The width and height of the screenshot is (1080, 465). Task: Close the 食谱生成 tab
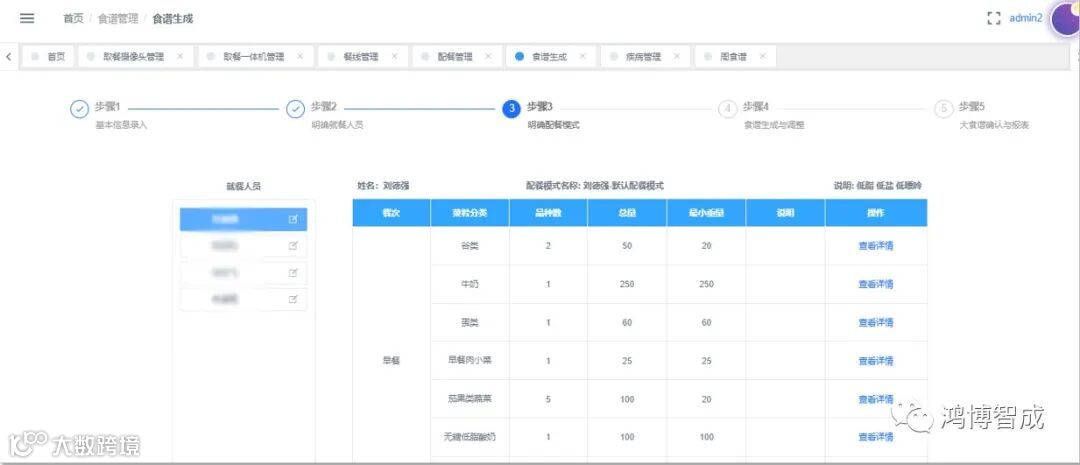click(583, 56)
